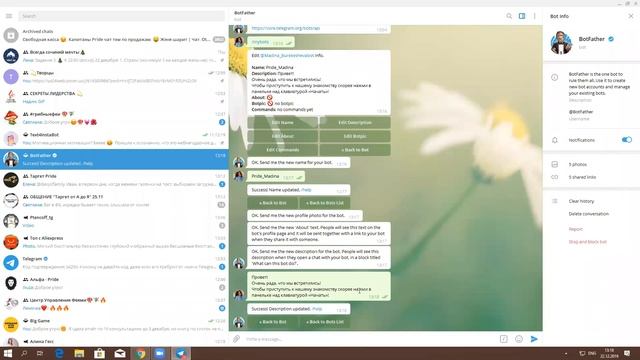Image resolution: width=640 pixels, height=360 pixels.
Task: Open the 5 photos shared media
Action: (578, 164)
